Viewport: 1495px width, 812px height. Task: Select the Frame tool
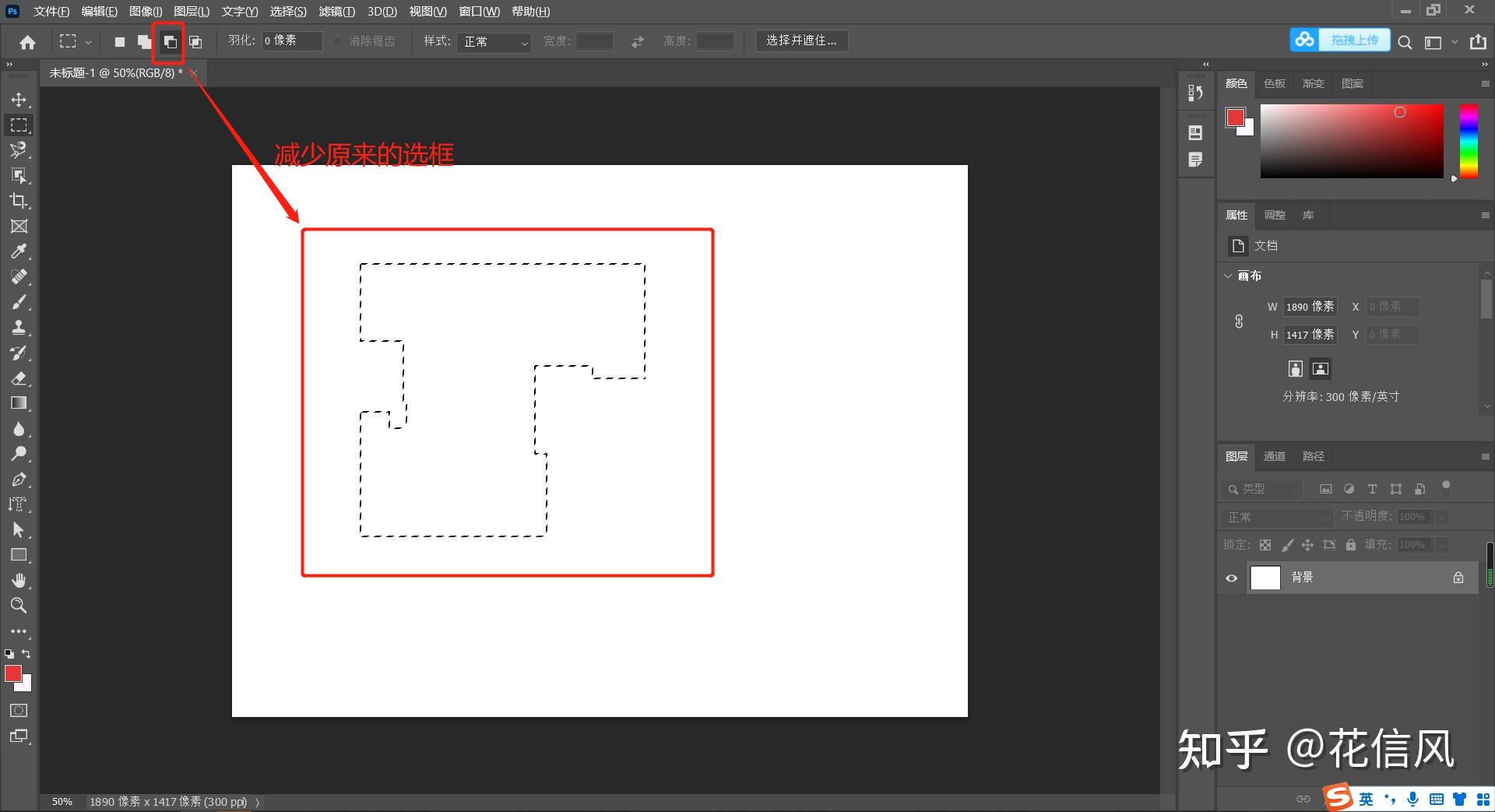[x=19, y=226]
